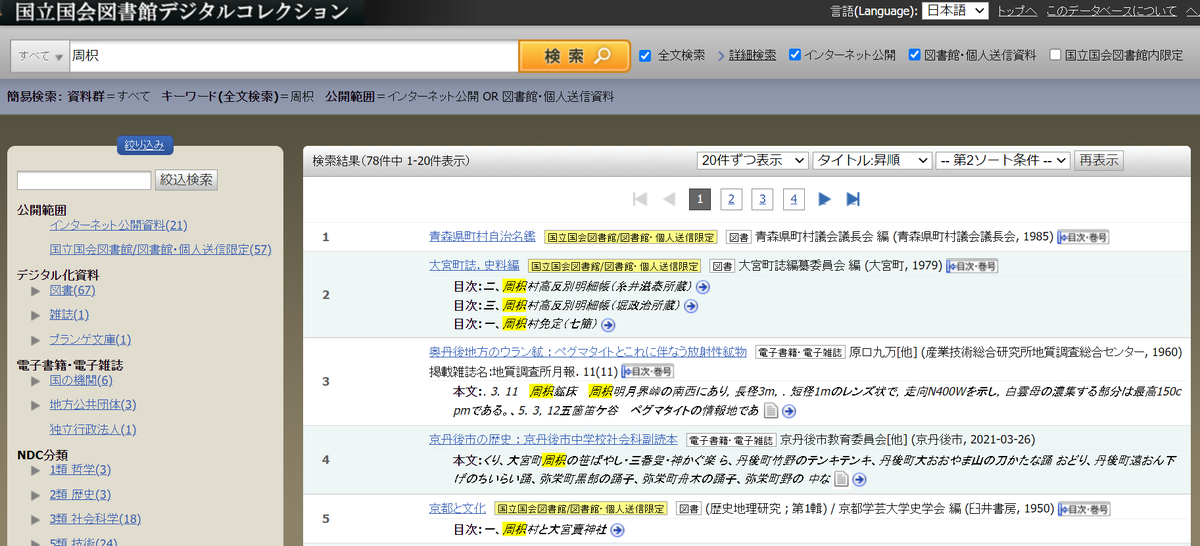Click the next page arrow icon
The image size is (1200, 546).
pyautogui.click(x=825, y=199)
